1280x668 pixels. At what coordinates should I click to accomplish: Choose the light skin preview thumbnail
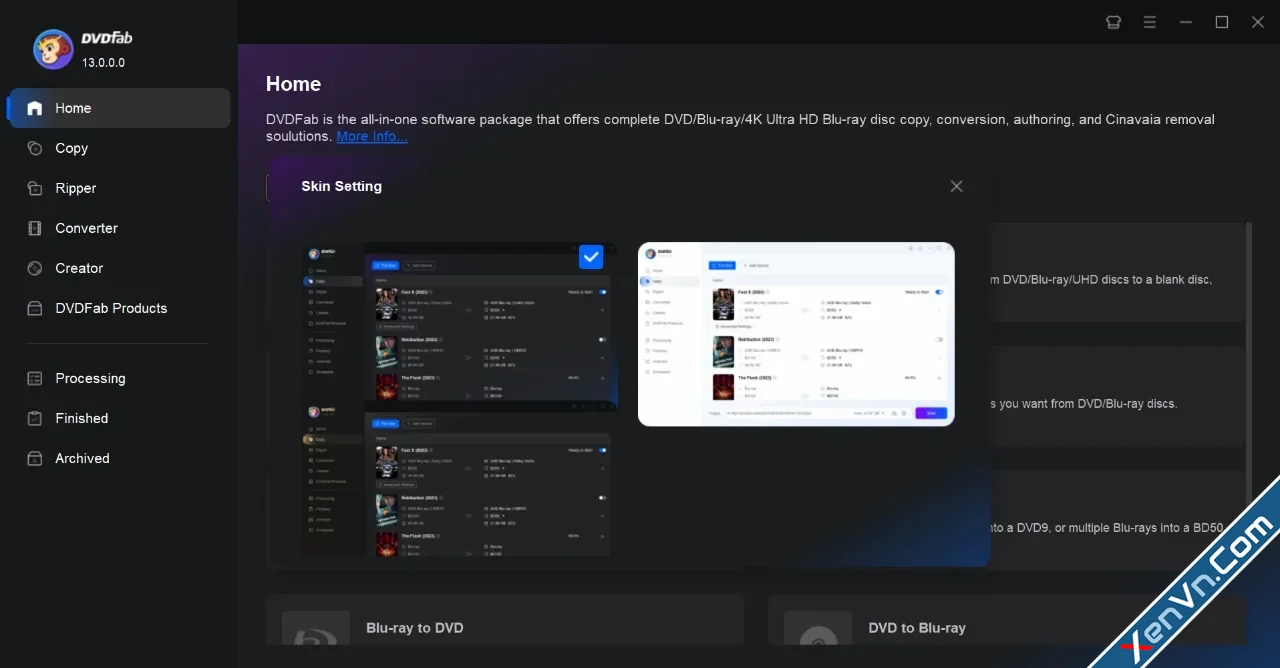tap(796, 334)
